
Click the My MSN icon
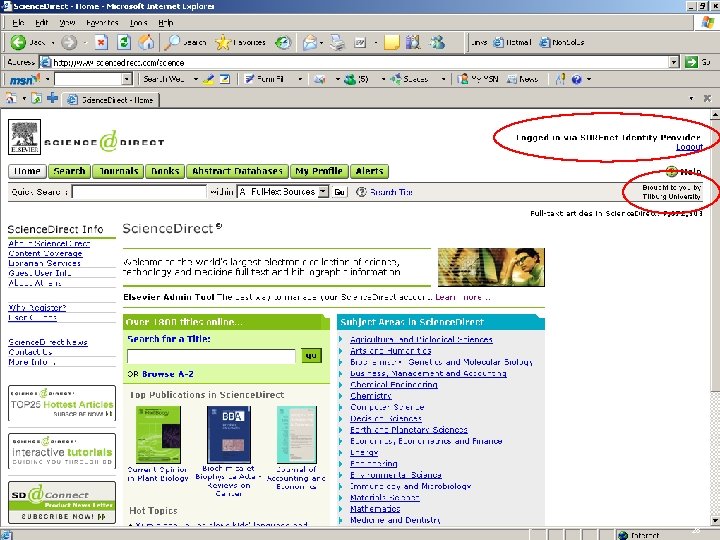tap(463, 79)
